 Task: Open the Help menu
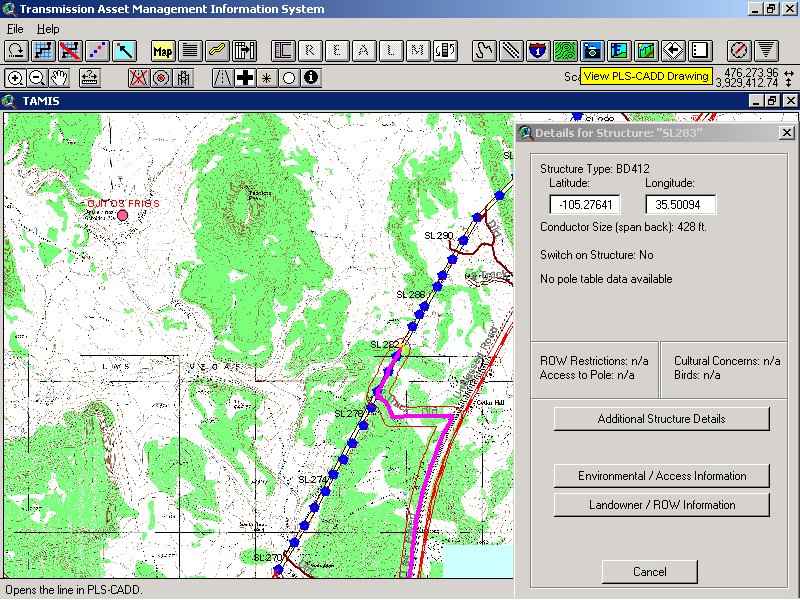pyautogui.click(x=48, y=29)
